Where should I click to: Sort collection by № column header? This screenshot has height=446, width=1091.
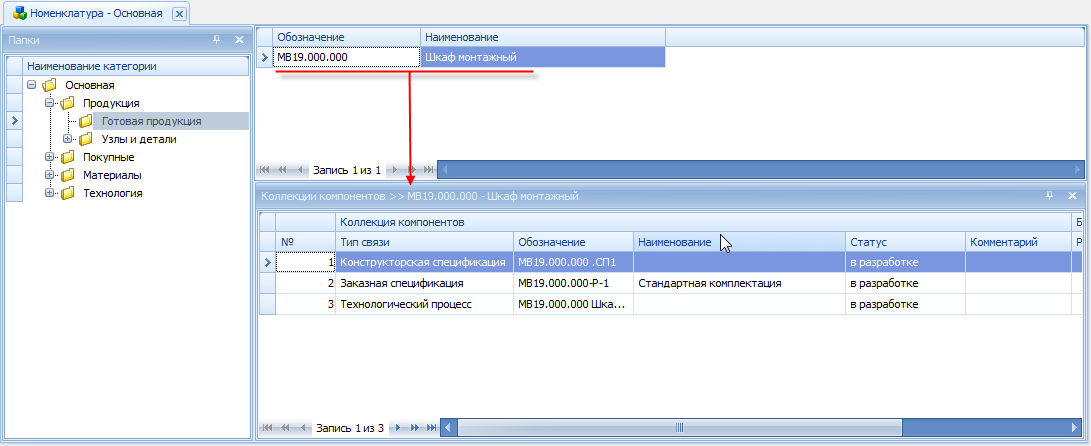click(305, 242)
